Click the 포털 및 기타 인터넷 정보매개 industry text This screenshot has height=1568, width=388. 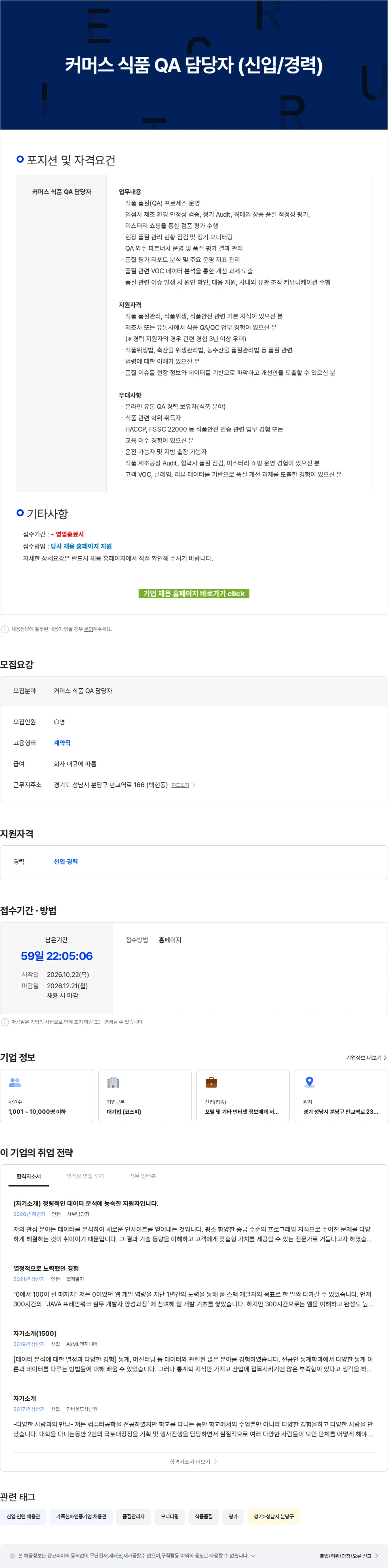tap(242, 1112)
